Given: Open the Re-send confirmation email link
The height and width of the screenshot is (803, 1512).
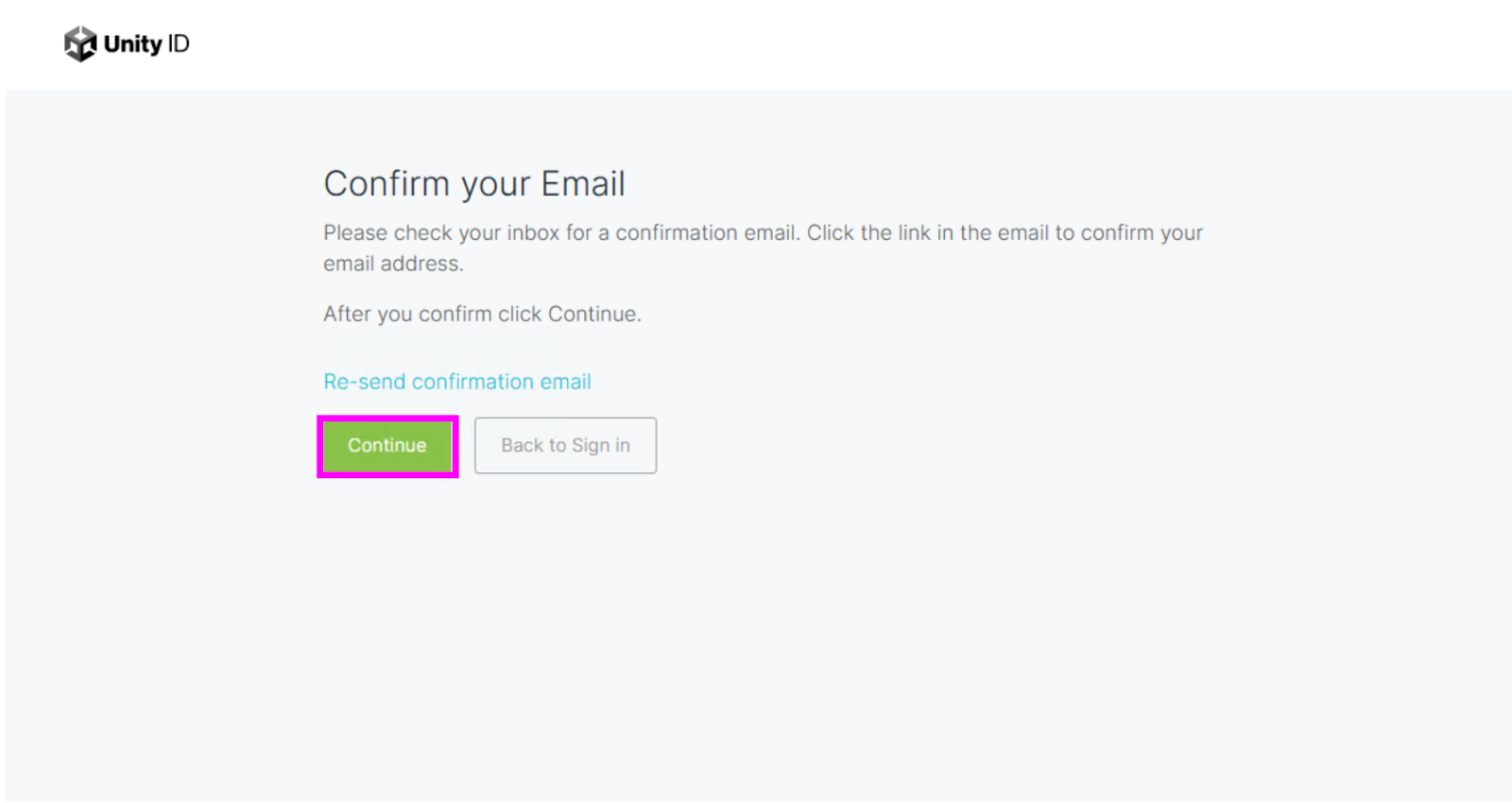Looking at the screenshot, I should click(457, 382).
